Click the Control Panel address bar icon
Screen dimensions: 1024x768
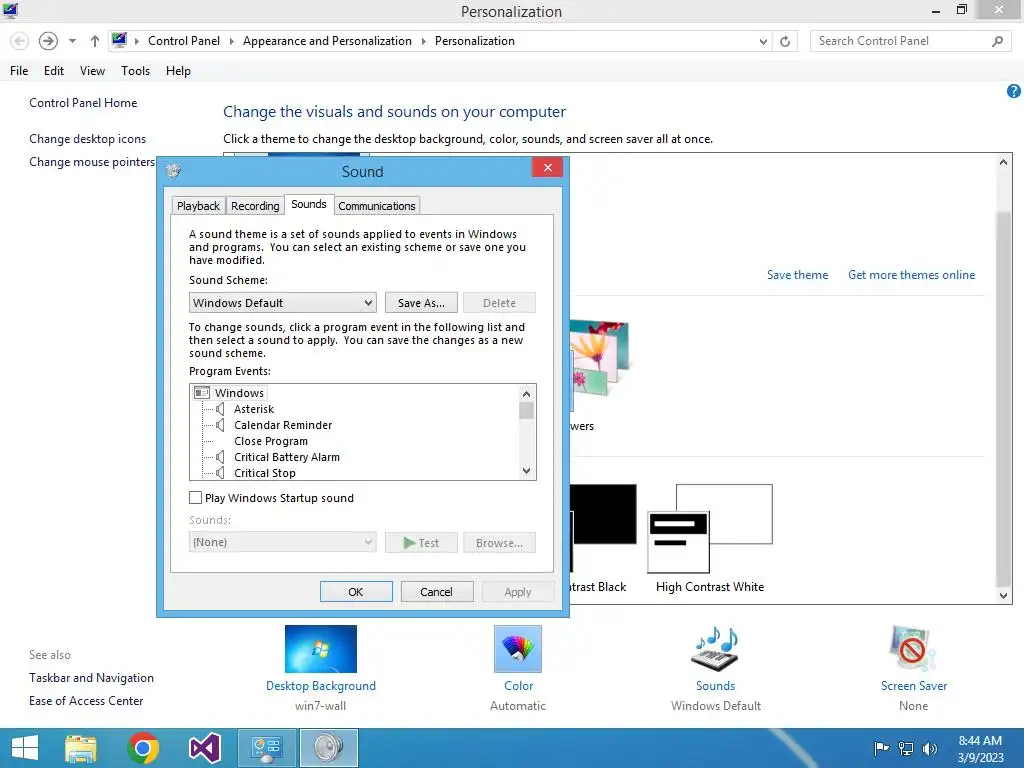tap(119, 40)
